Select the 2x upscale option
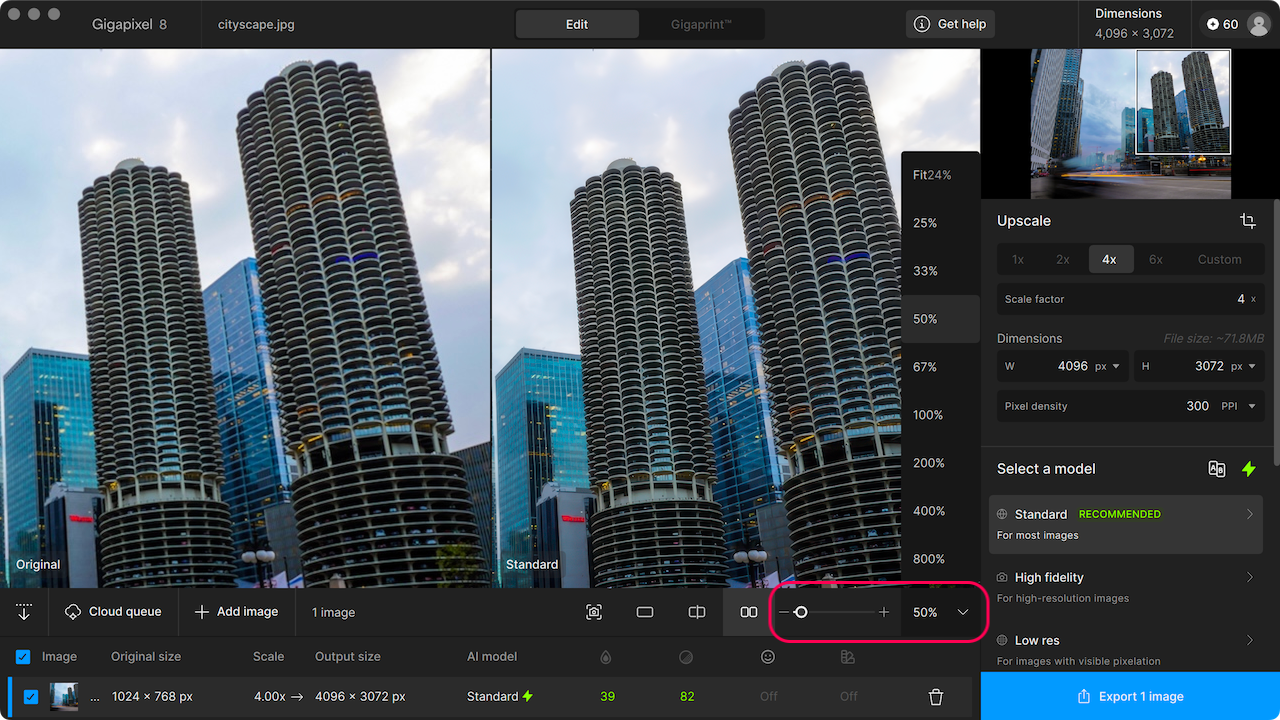This screenshot has width=1280, height=720. tap(1063, 259)
